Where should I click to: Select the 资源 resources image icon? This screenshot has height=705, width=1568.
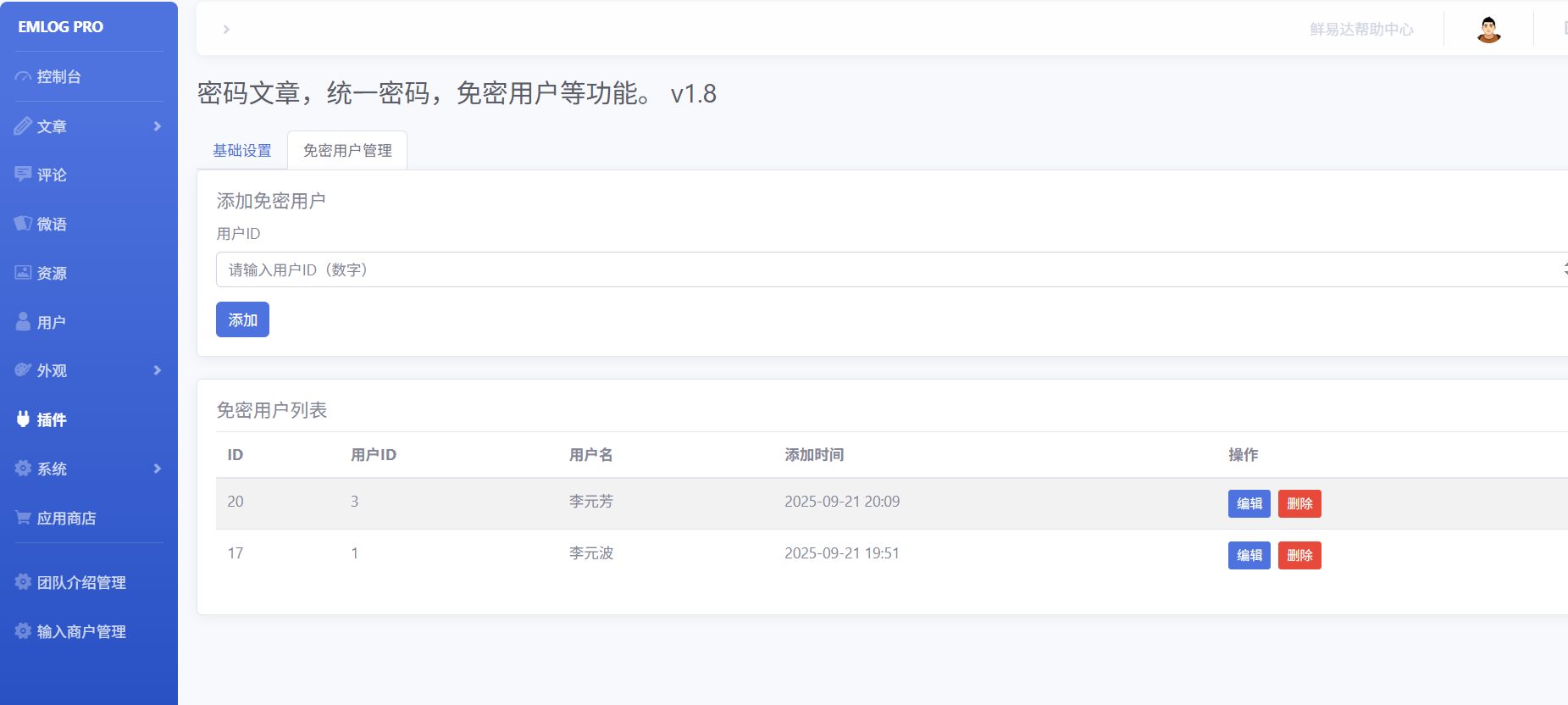click(x=23, y=273)
